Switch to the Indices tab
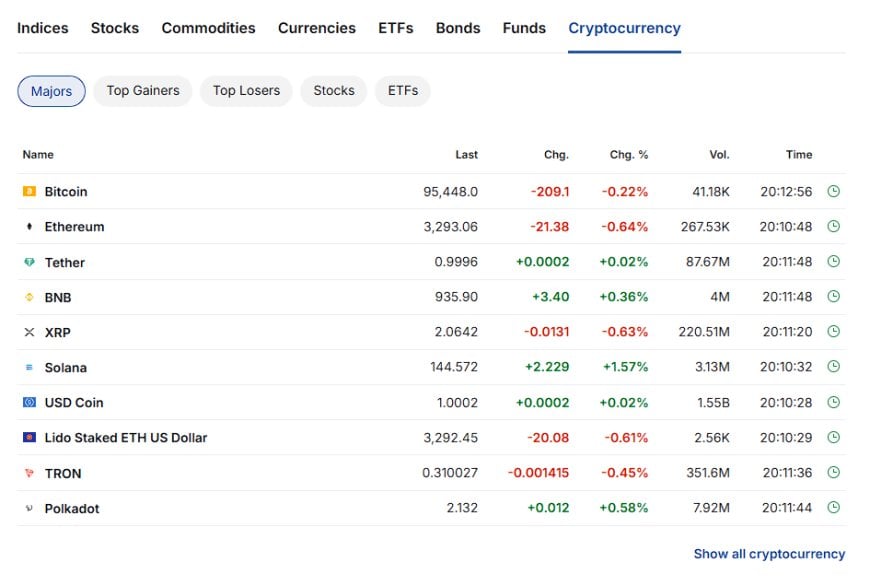The height and width of the screenshot is (586, 870). (x=43, y=28)
